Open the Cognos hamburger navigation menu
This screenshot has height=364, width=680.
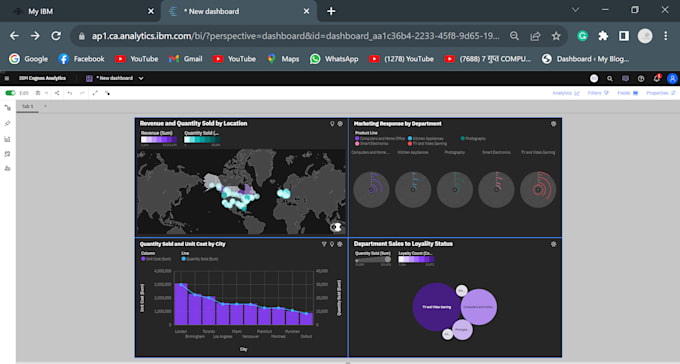pos(7,79)
